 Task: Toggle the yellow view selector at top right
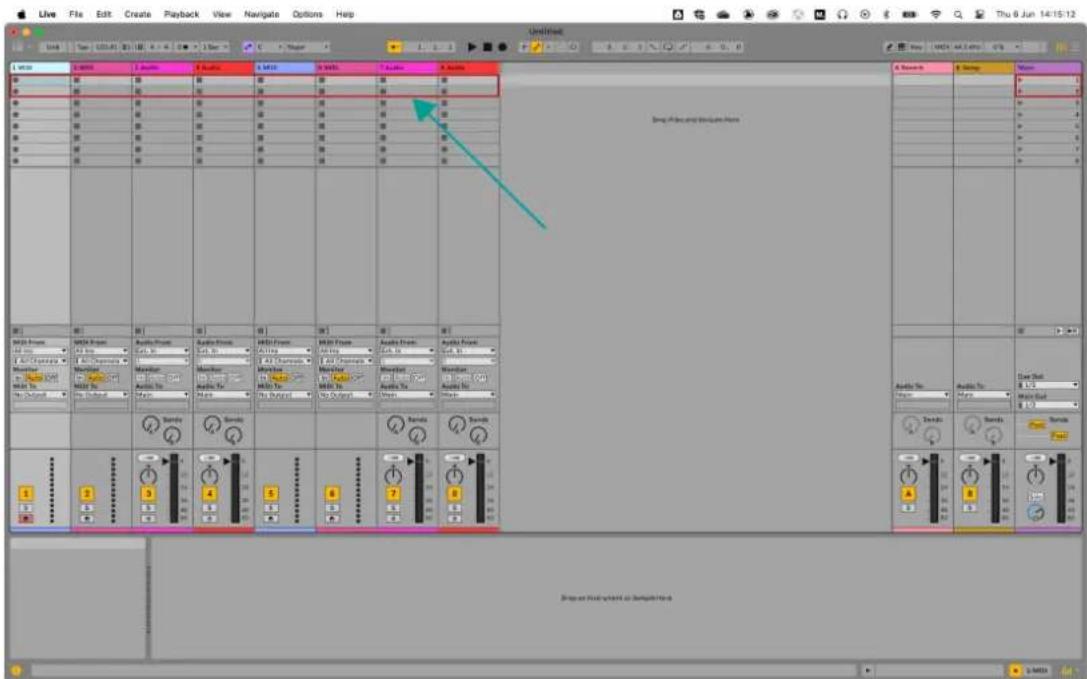click(1061, 46)
